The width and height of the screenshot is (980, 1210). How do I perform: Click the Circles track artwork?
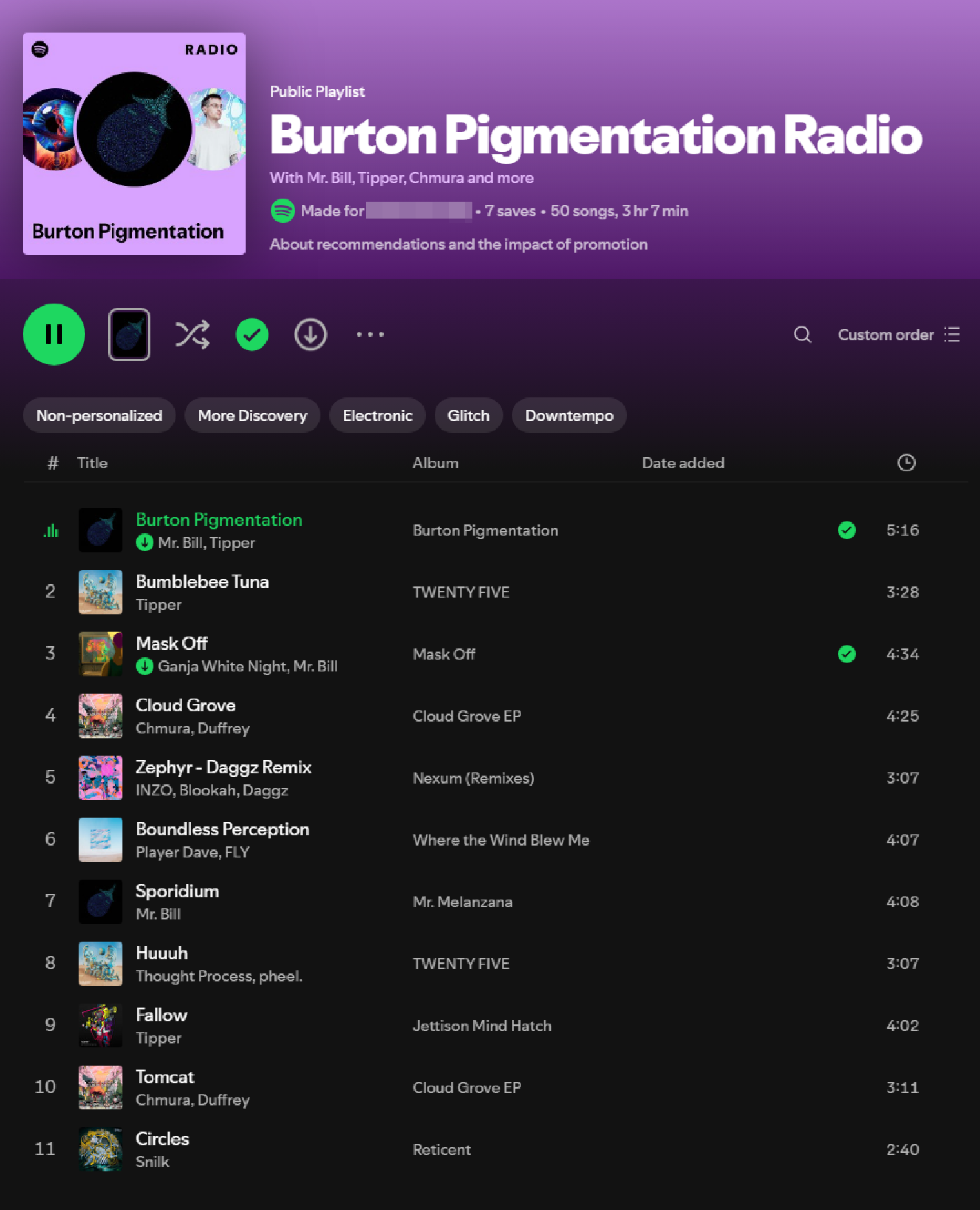100,1149
